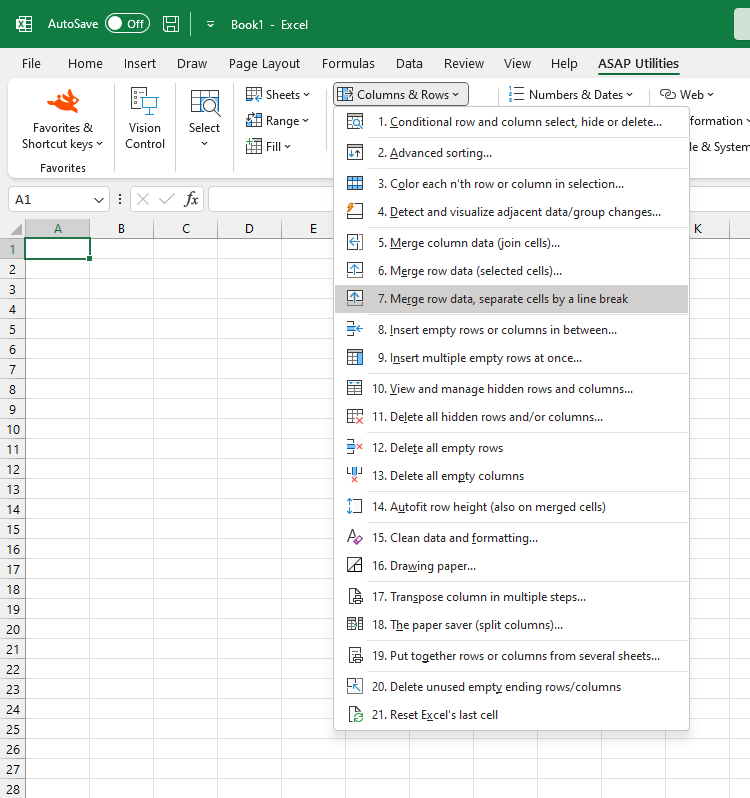750x798 pixels.
Task: Click Color each n'th row icon
Action: pyautogui.click(x=355, y=184)
